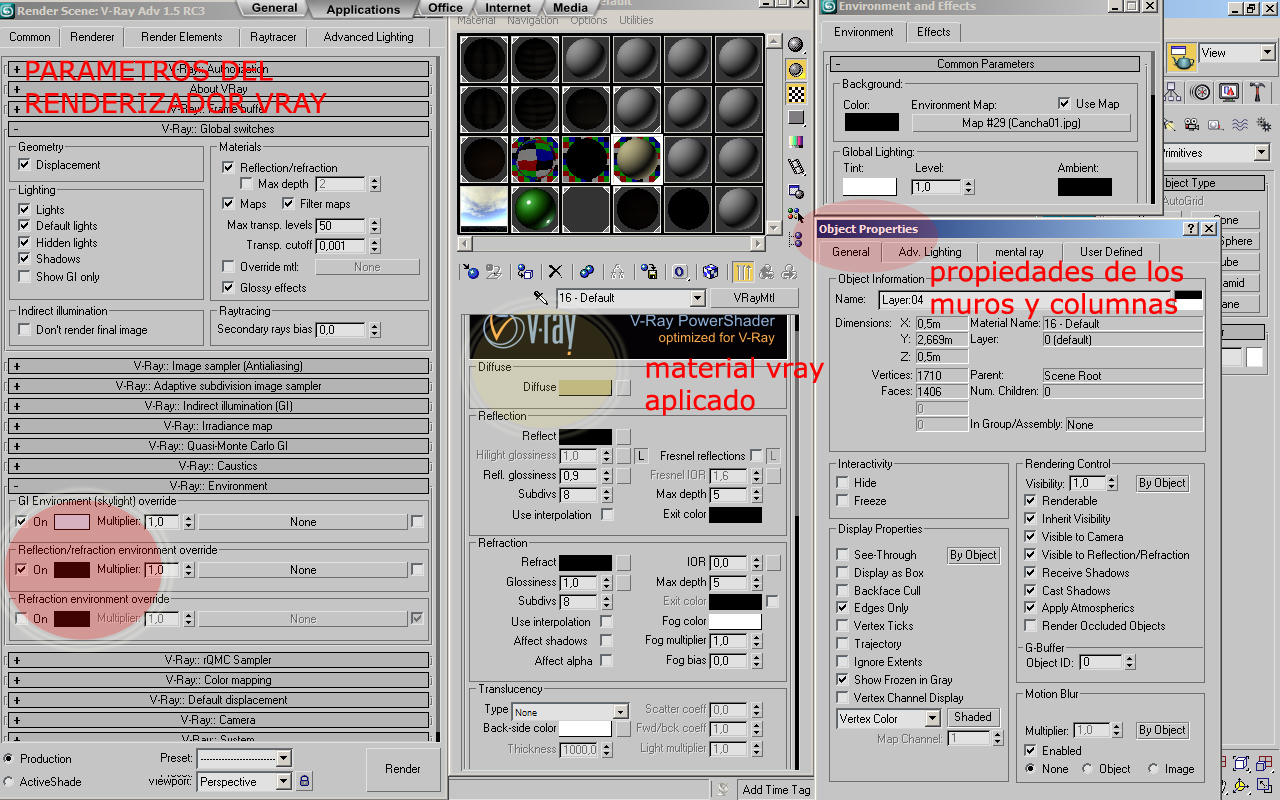Click the Render button
The height and width of the screenshot is (800, 1280).
(403, 769)
